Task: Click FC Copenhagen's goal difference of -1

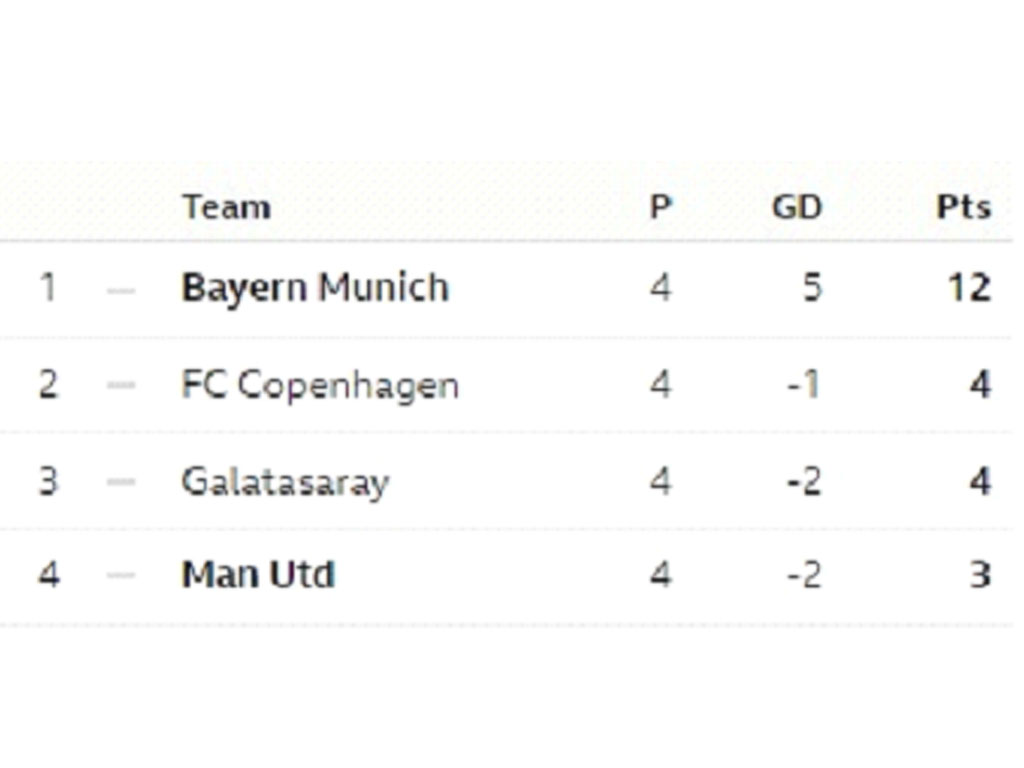Action: pyautogui.click(x=803, y=385)
